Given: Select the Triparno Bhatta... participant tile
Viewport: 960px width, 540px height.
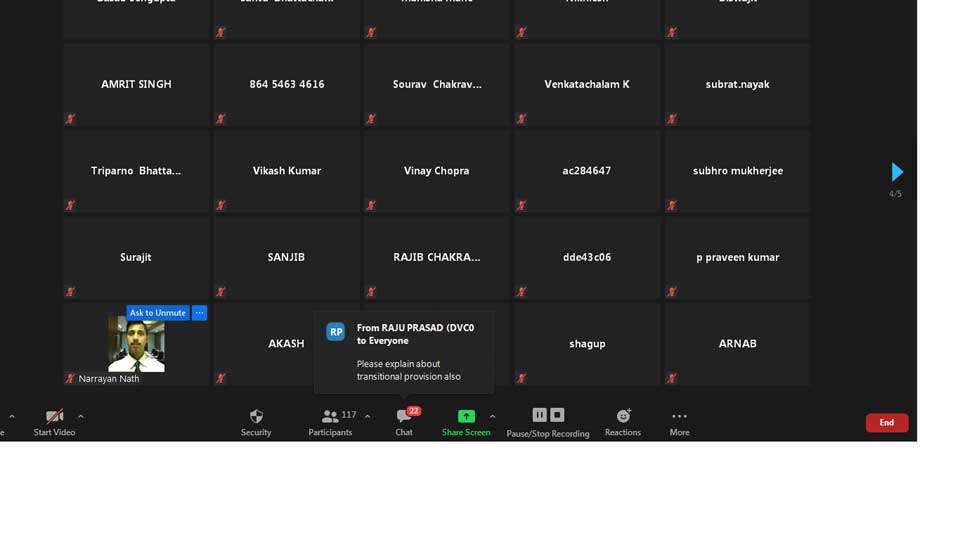Looking at the screenshot, I should 137,171.
